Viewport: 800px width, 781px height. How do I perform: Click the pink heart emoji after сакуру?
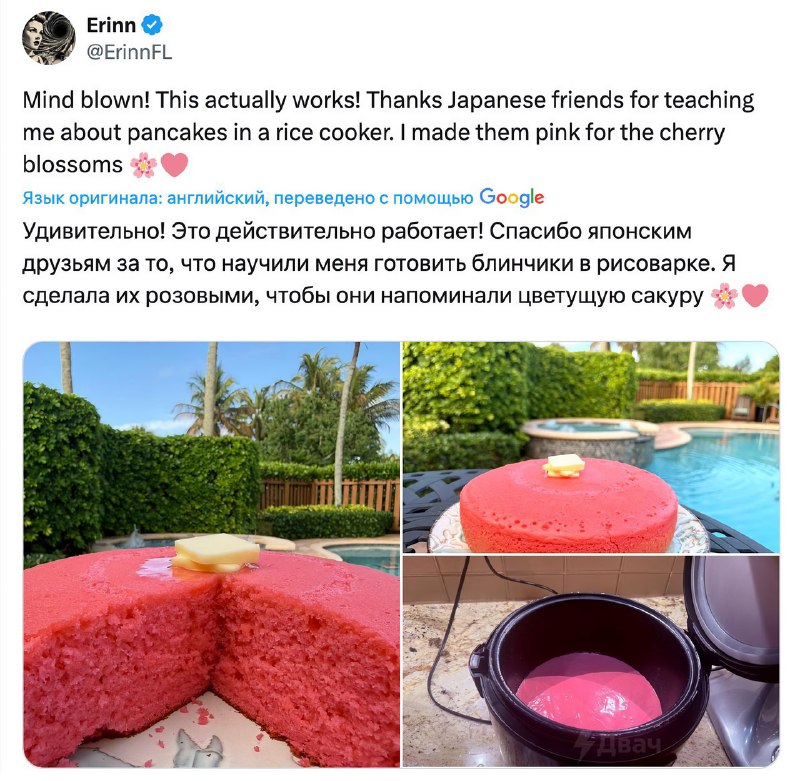(755, 296)
